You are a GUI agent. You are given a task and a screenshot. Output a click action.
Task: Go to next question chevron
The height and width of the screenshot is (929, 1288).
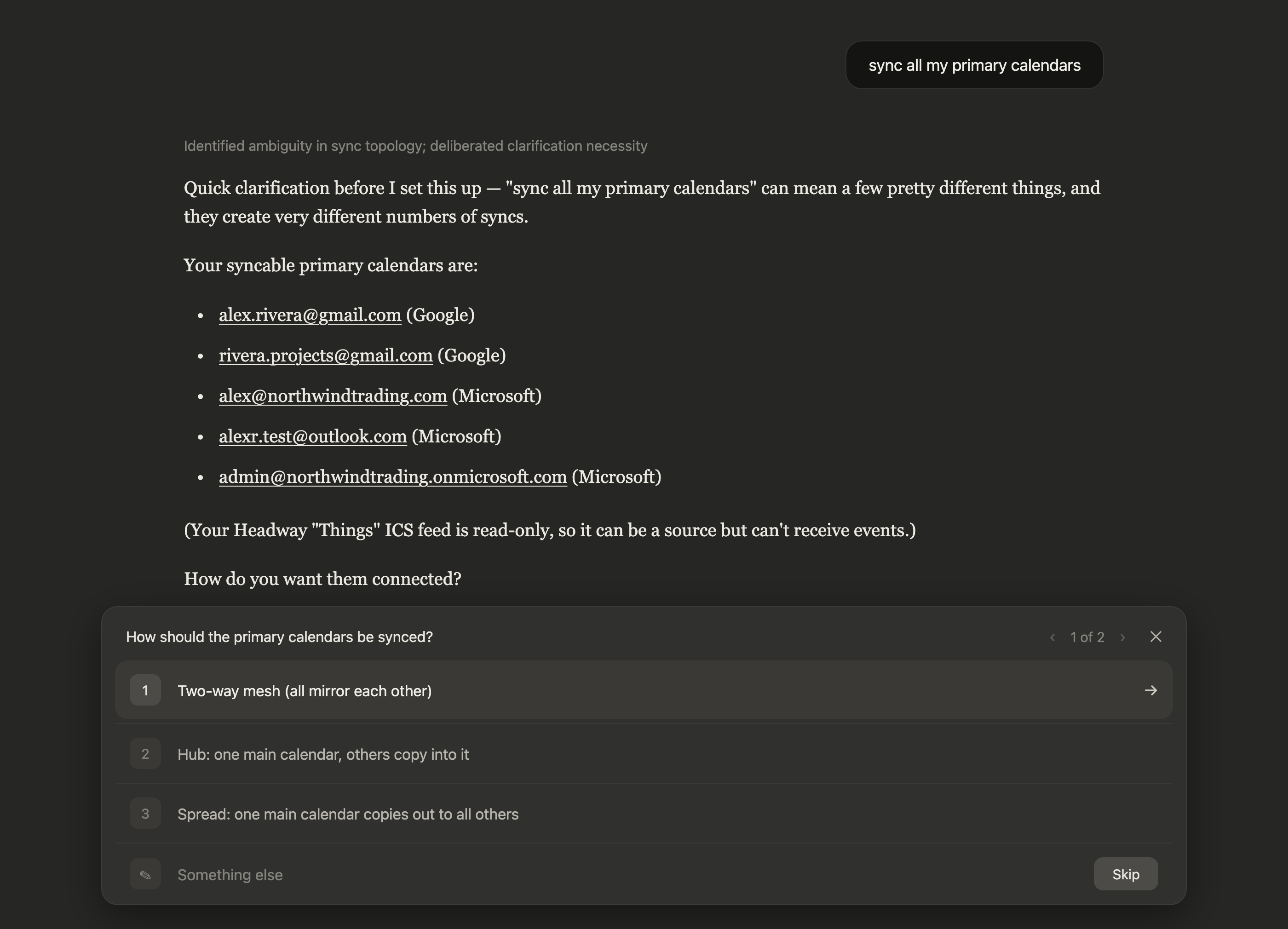click(1123, 637)
